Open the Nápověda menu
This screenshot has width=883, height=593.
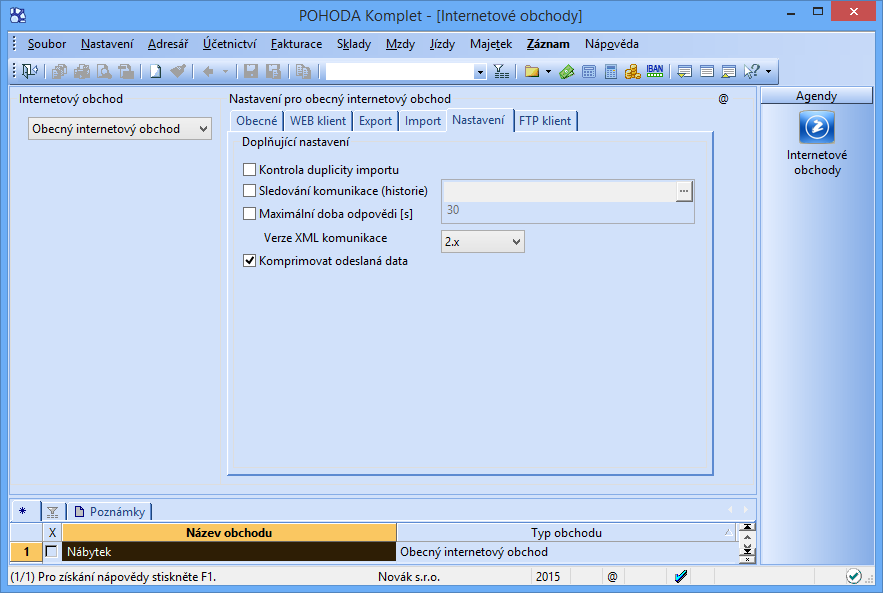pyautogui.click(x=612, y=44)
